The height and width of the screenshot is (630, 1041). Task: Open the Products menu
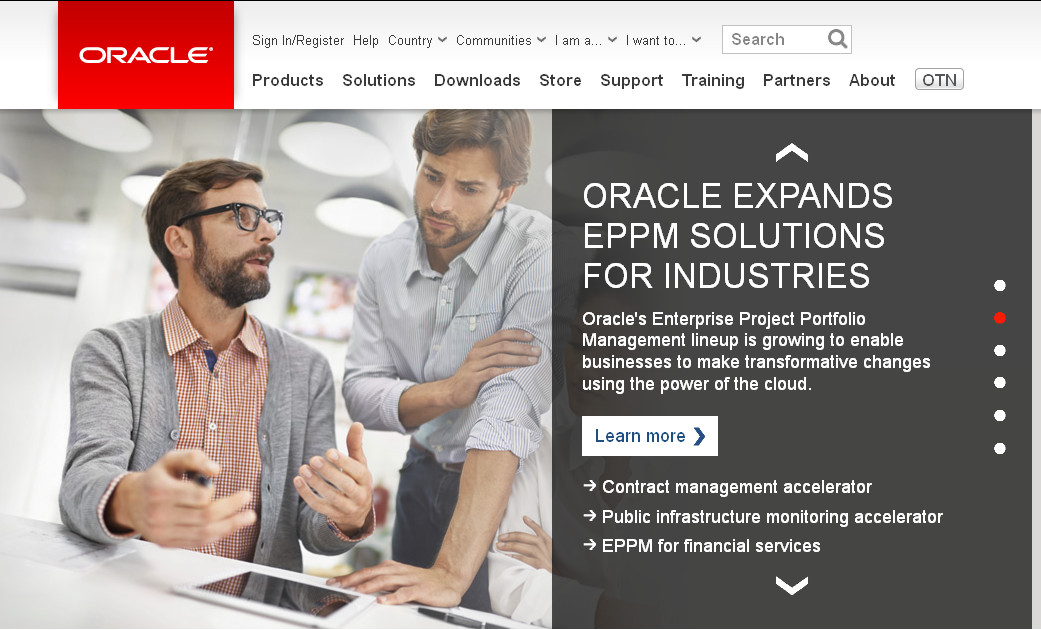[288, 80]
